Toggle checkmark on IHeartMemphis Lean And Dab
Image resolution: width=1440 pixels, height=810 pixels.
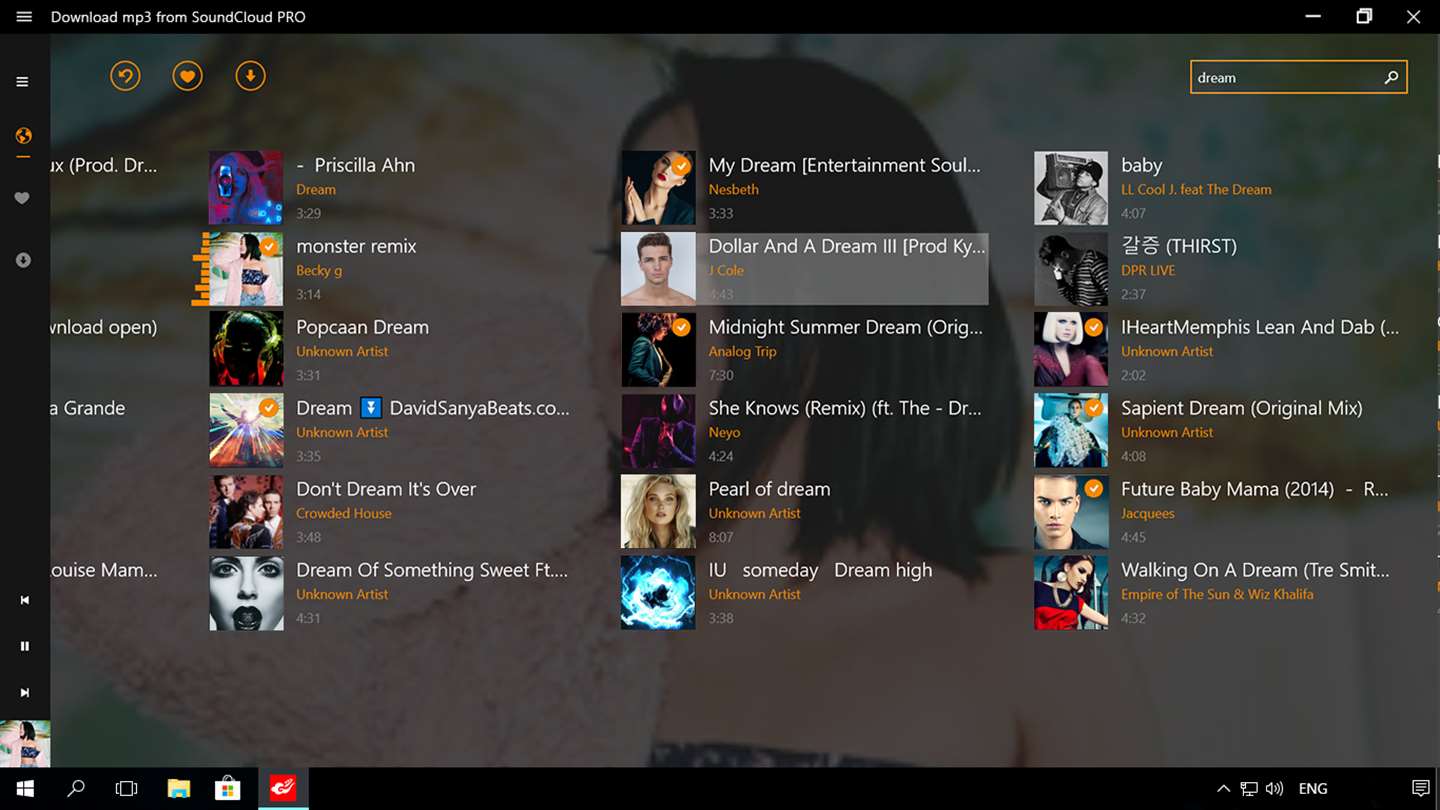pyautogui.click(x=1094, y=327)
